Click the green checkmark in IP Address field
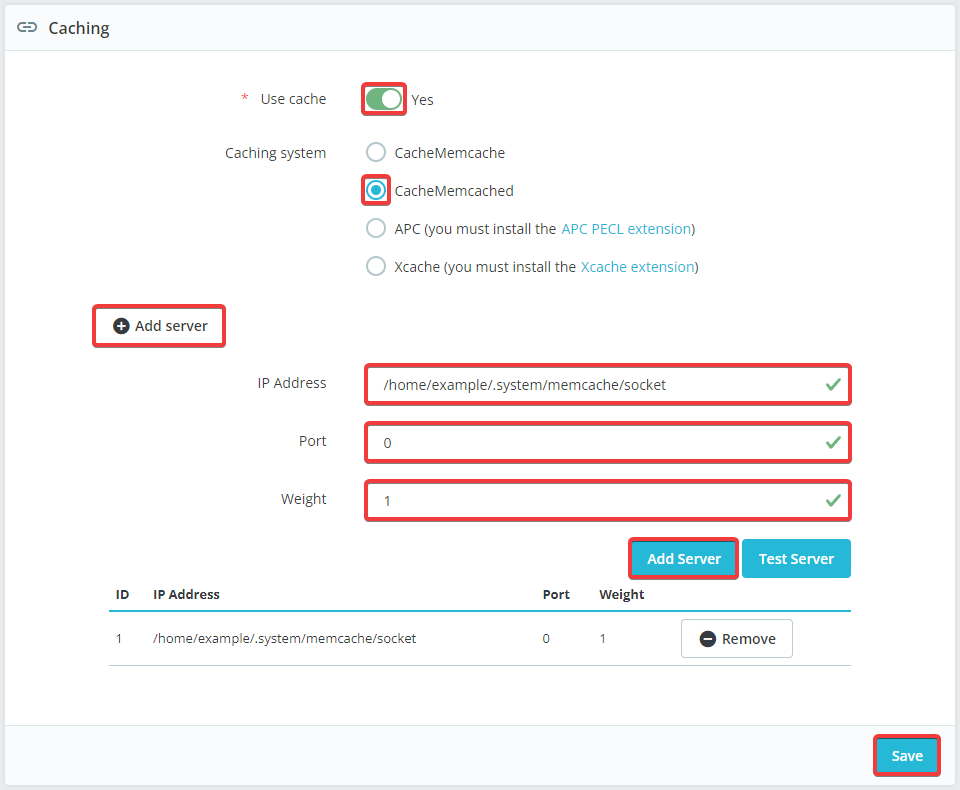The image size is (960, 790). 833,384
